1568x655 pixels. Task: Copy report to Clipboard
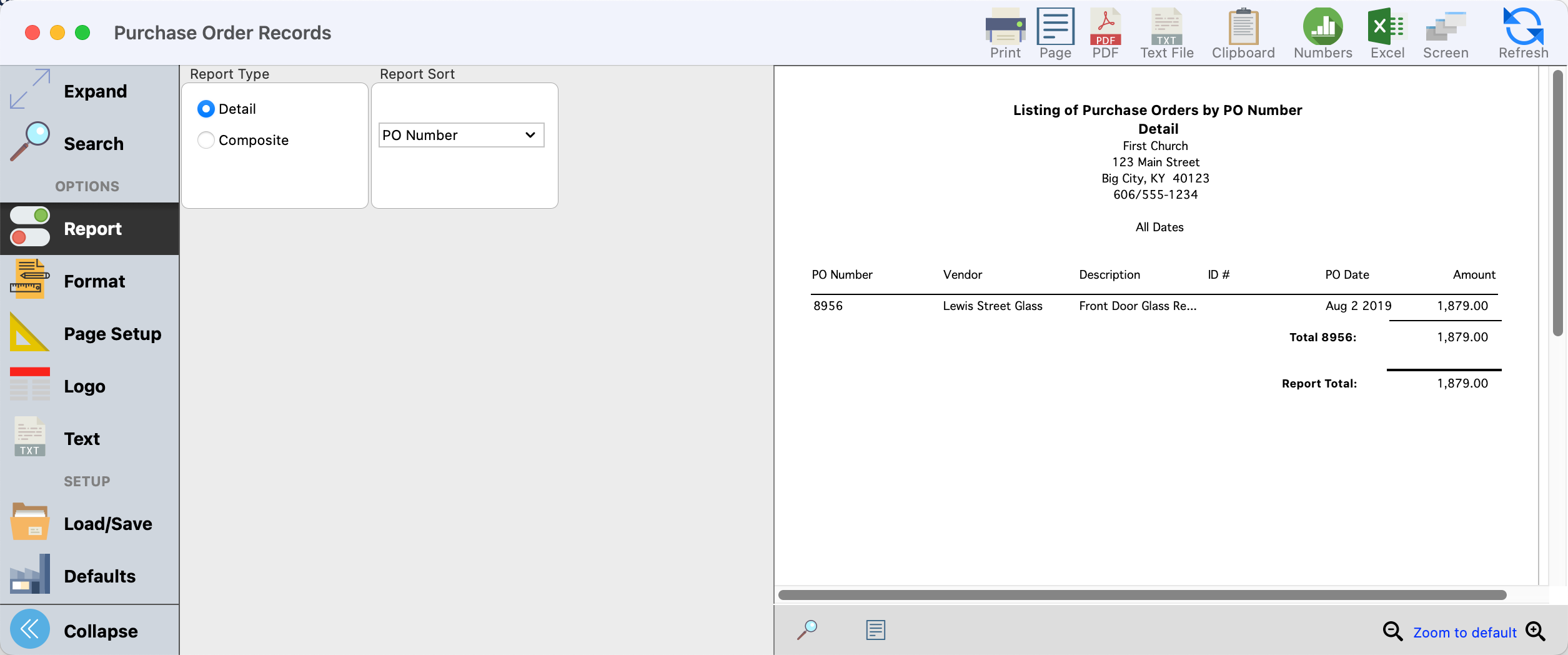1243,33
